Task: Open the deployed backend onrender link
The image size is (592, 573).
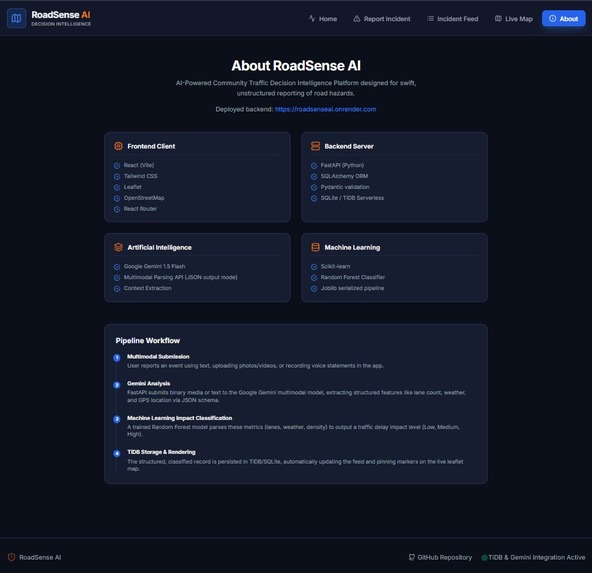Action: point(325,109)
